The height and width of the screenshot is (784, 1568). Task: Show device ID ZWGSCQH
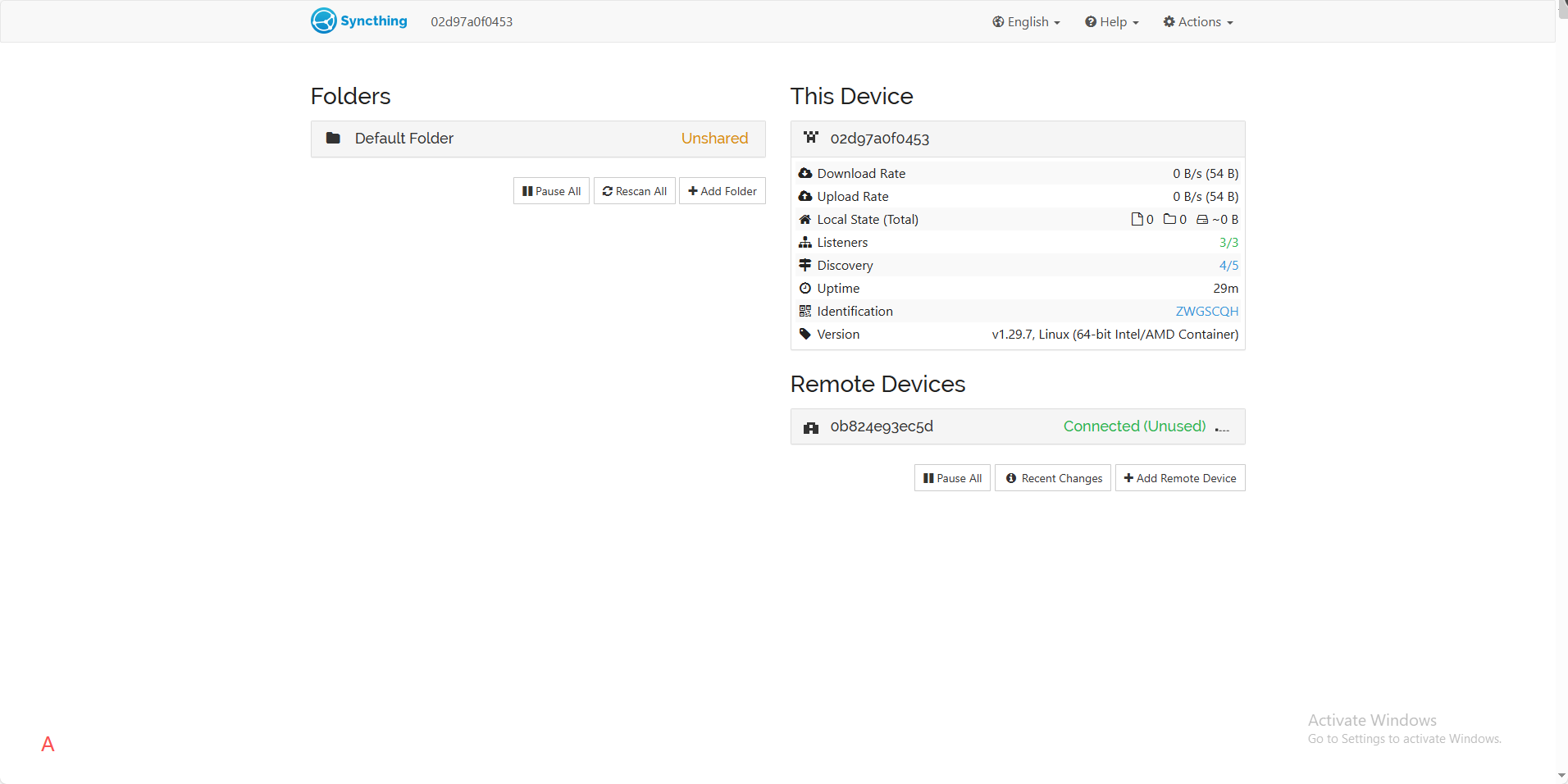coord(1207,312)
